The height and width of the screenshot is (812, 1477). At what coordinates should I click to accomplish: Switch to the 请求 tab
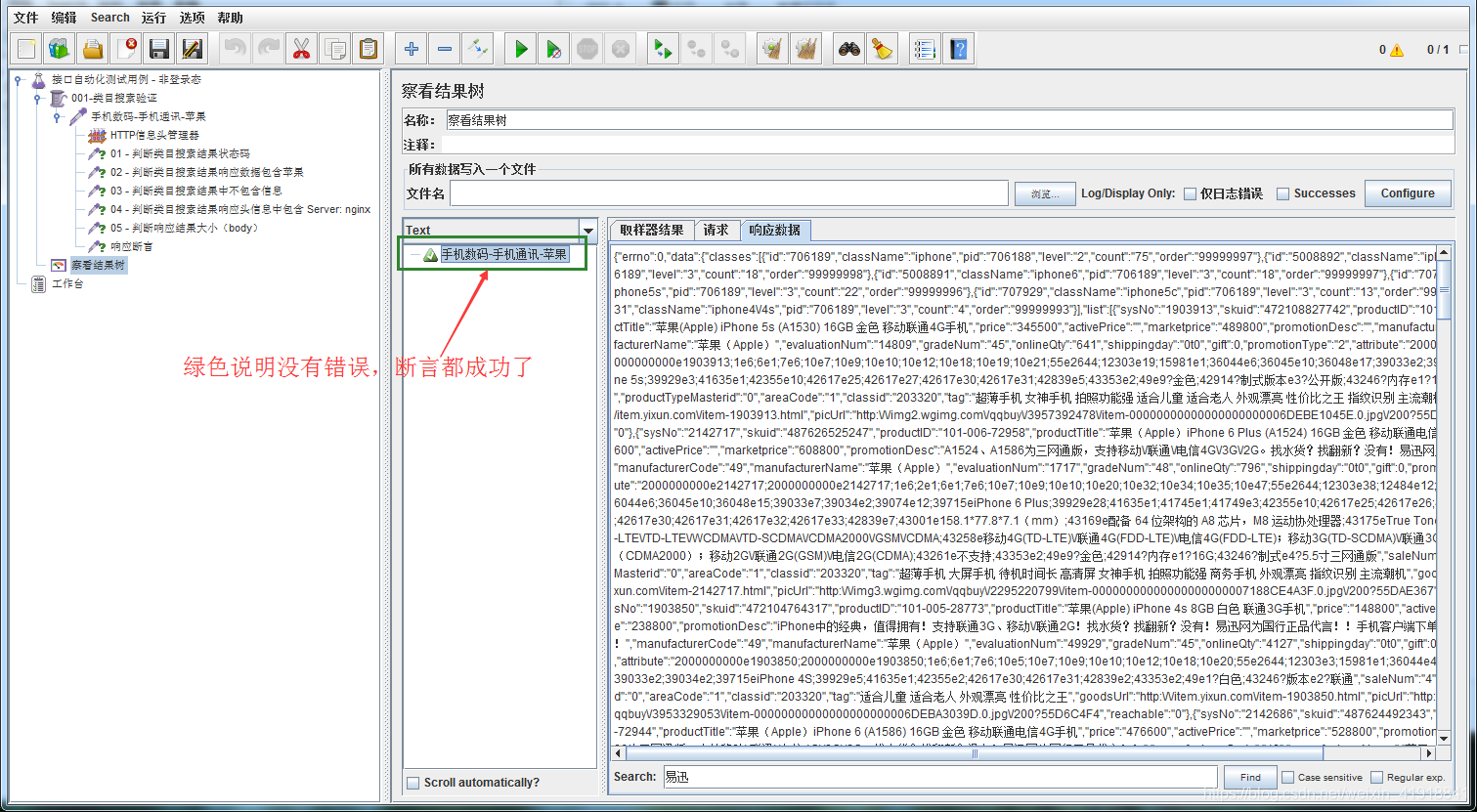point(717,231)
